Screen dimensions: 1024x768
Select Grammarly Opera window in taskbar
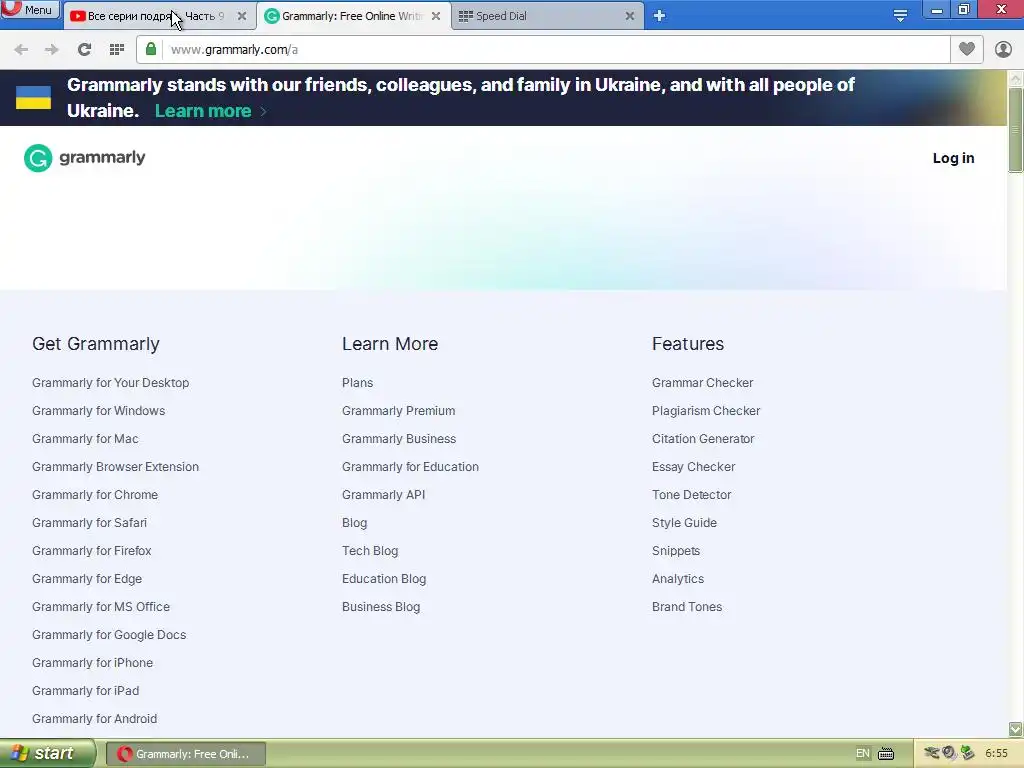point(185,754)
